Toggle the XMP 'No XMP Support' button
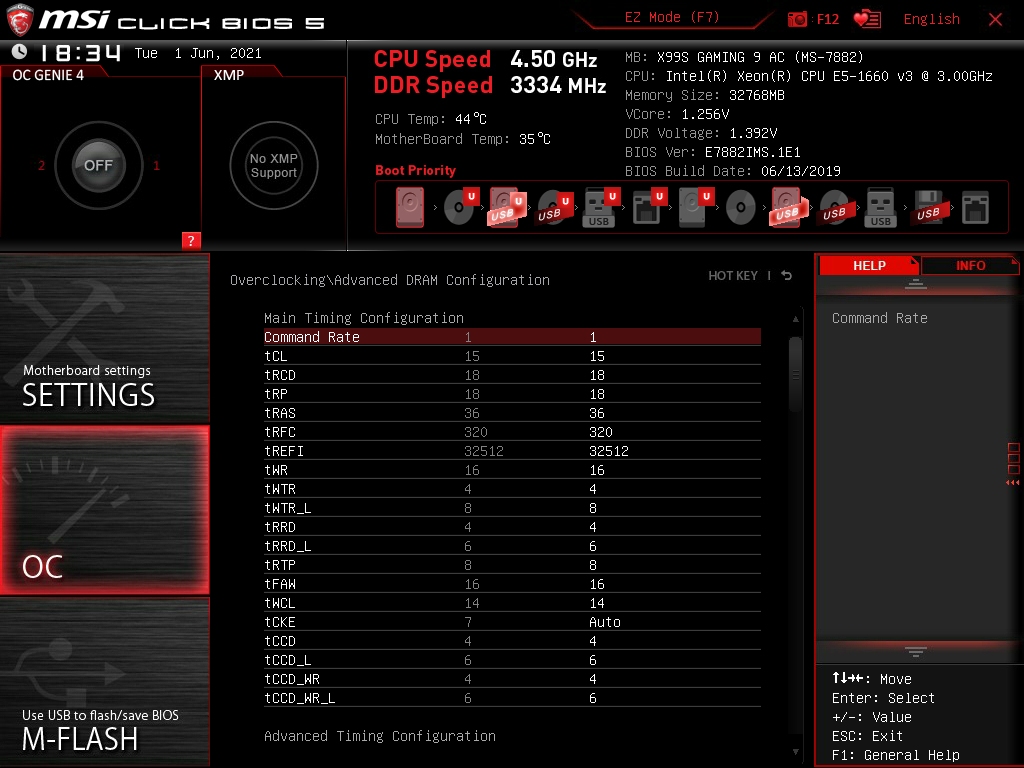This screenshot has height=768, width=1024. (x=274, y=165)
